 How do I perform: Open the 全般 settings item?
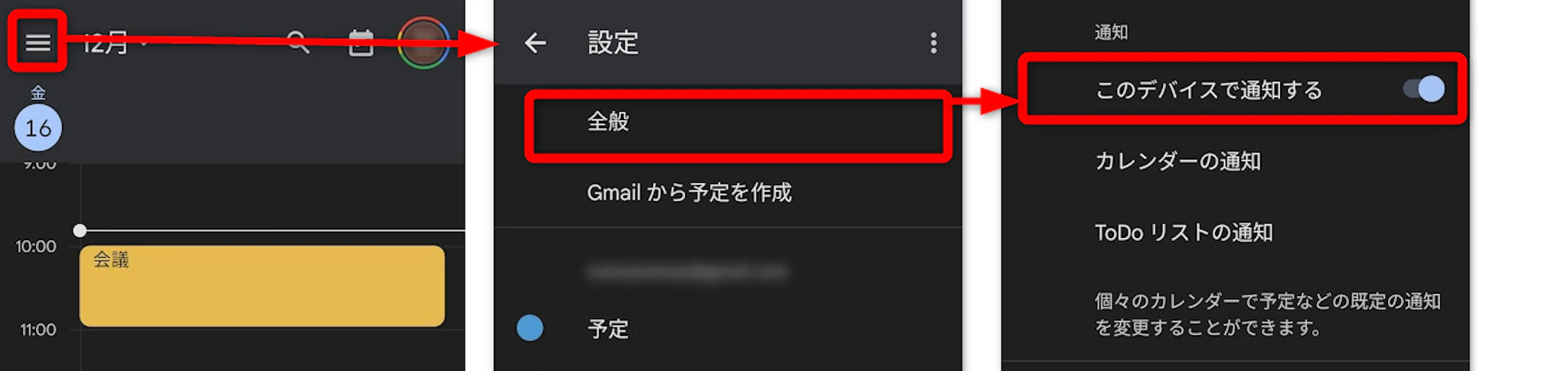click(738, 122)
